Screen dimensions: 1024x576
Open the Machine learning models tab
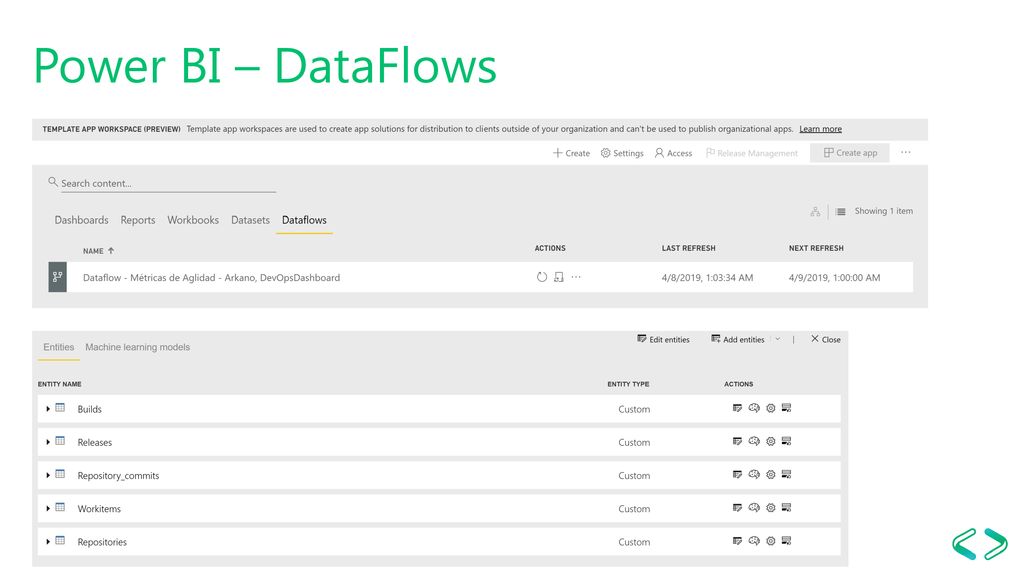[x=138, y=347]
